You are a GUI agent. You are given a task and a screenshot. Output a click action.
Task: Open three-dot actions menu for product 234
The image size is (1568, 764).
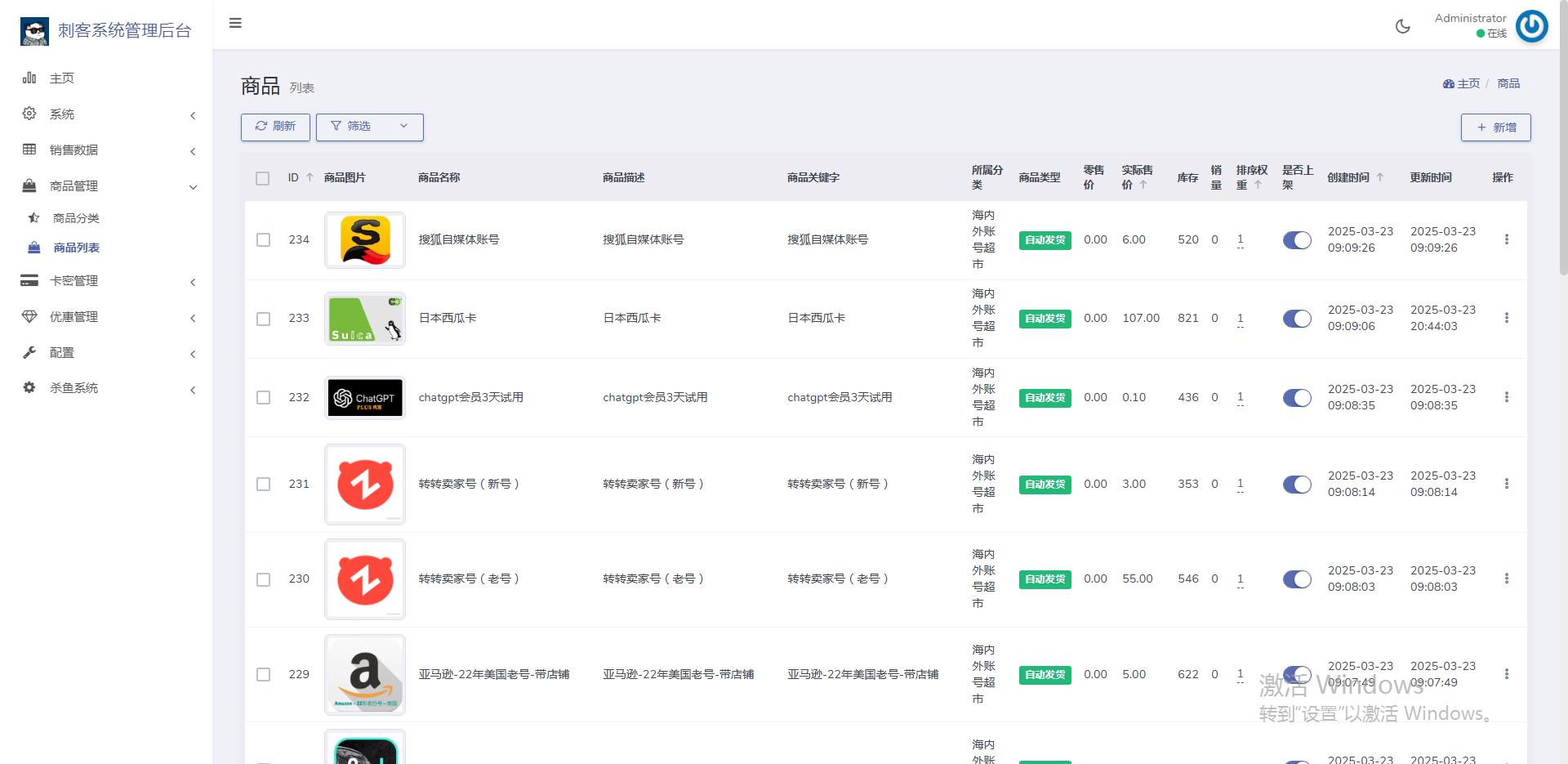(1506, 239)
